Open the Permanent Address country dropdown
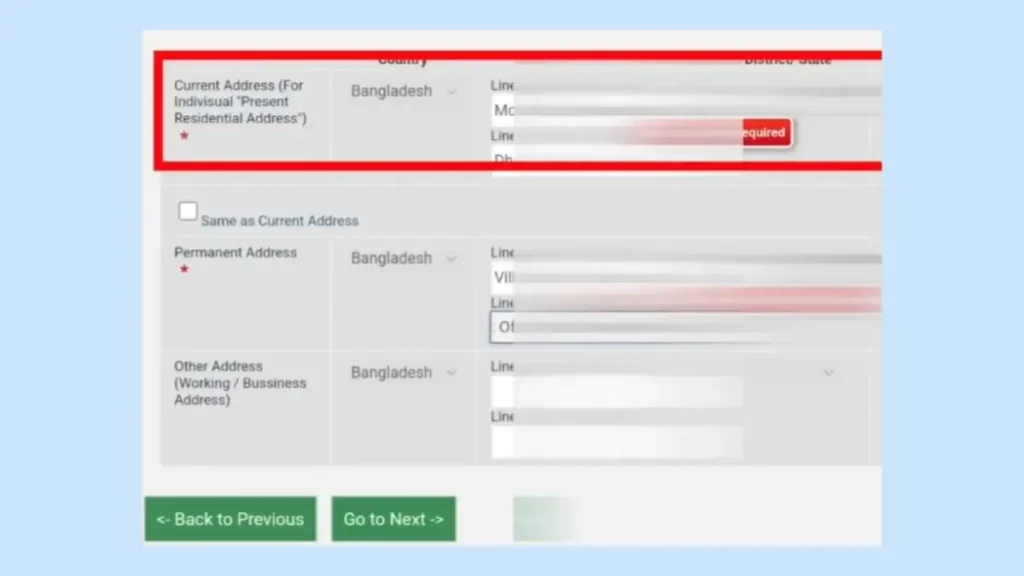Image resolution: width=1024 pixels, height=576 pixels. pyautogui.click(x=403, y=259)
